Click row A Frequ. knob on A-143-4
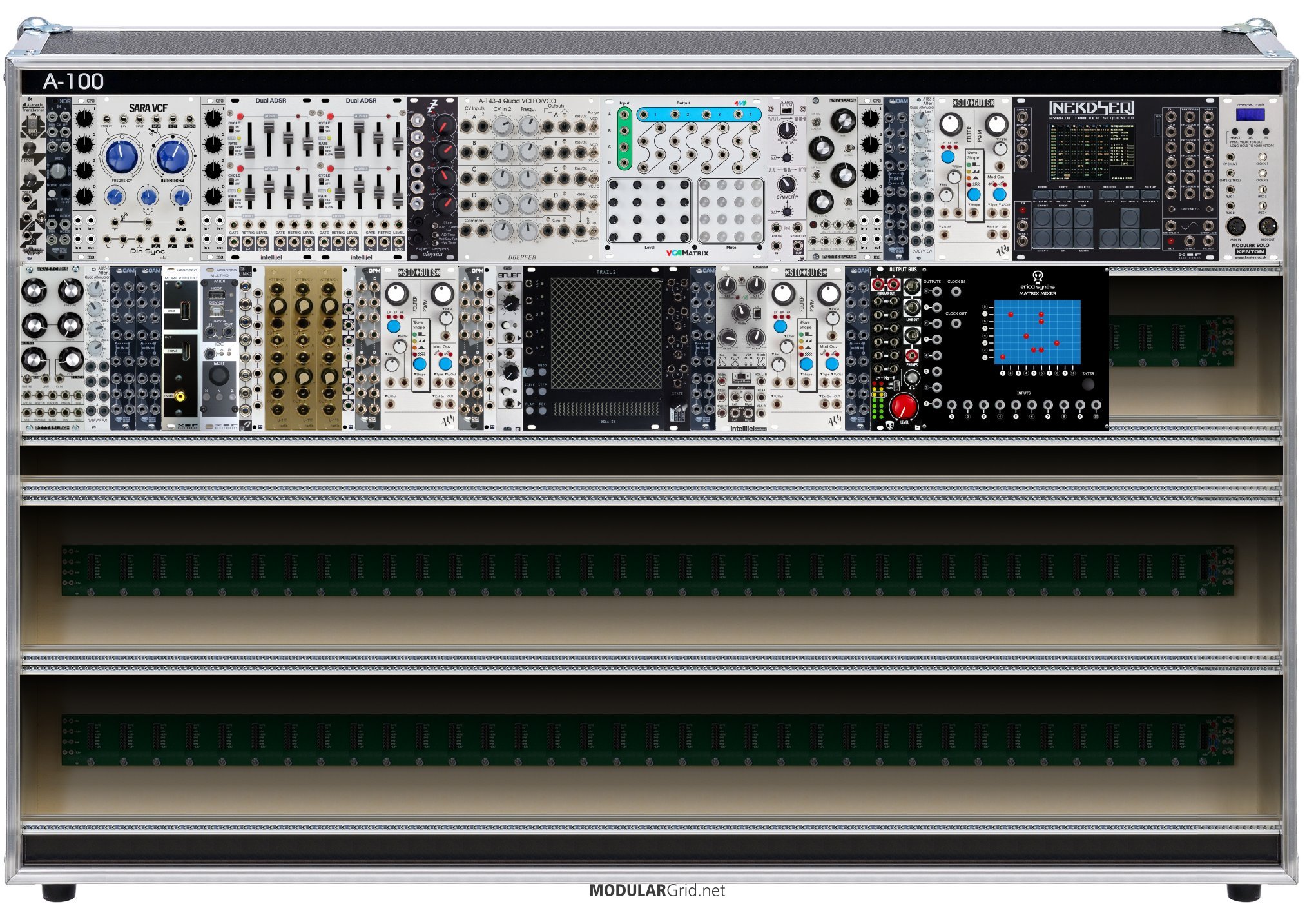The image size is (1316, 904). coord(528,127)
